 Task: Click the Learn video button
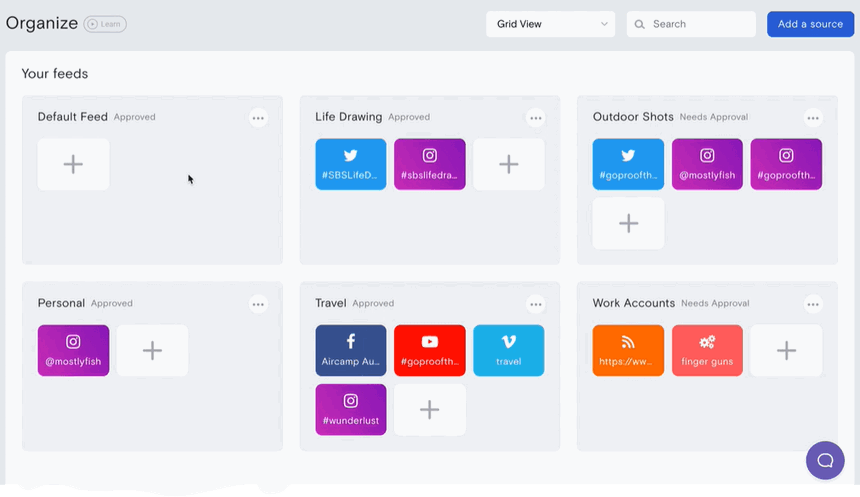click(105, 24)
